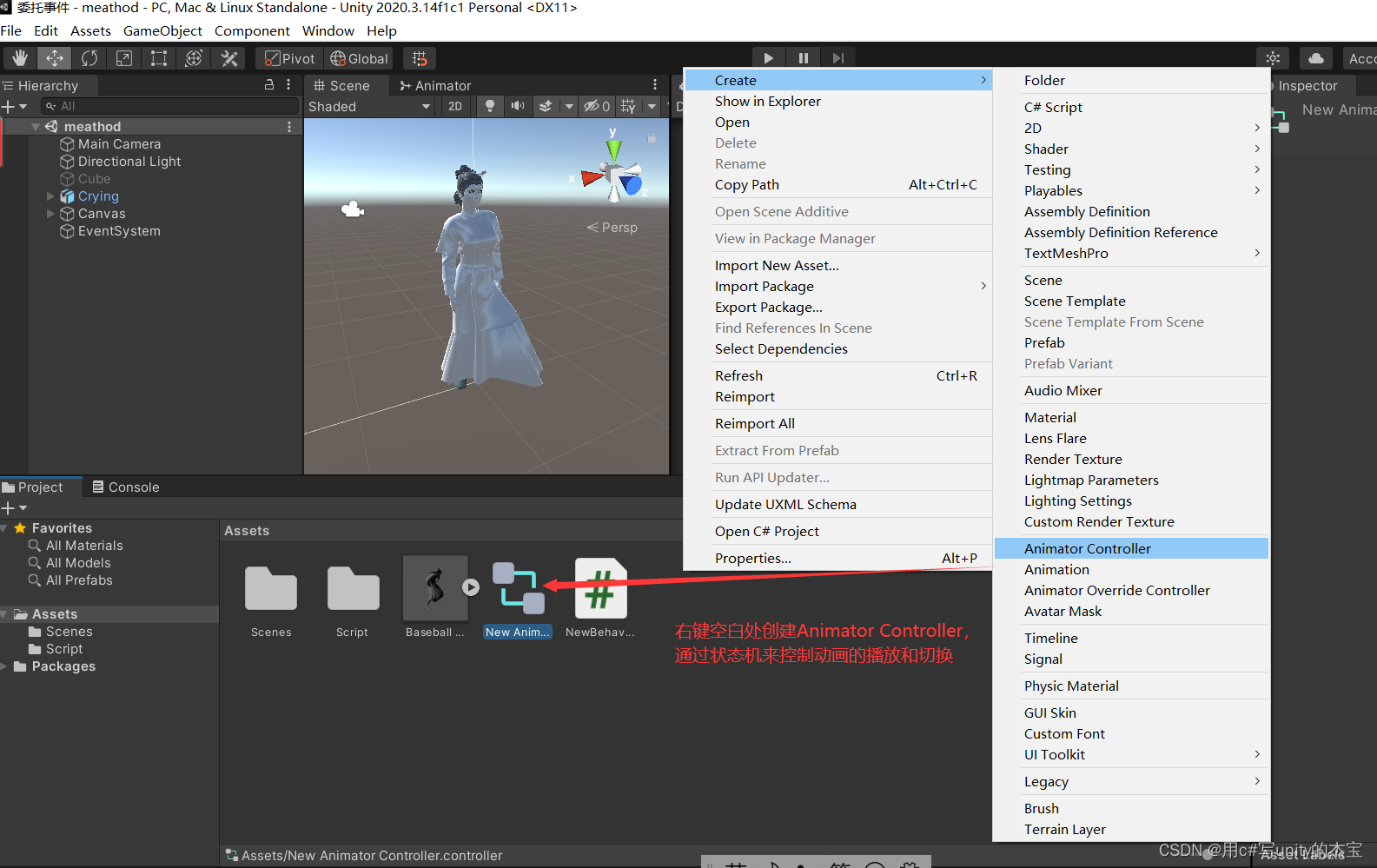Toggle scene grid visibility

pos(628,106)
